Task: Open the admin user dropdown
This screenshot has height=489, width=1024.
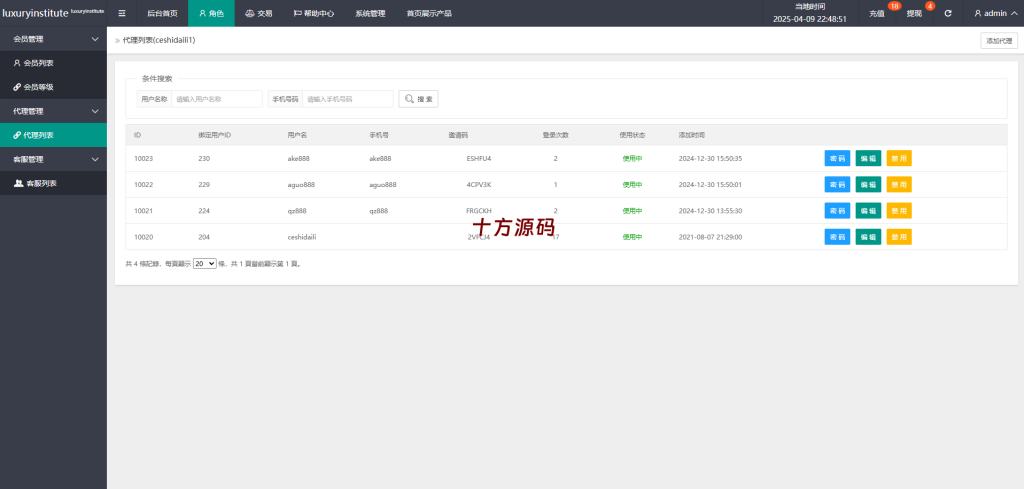Action: (995, 13)
